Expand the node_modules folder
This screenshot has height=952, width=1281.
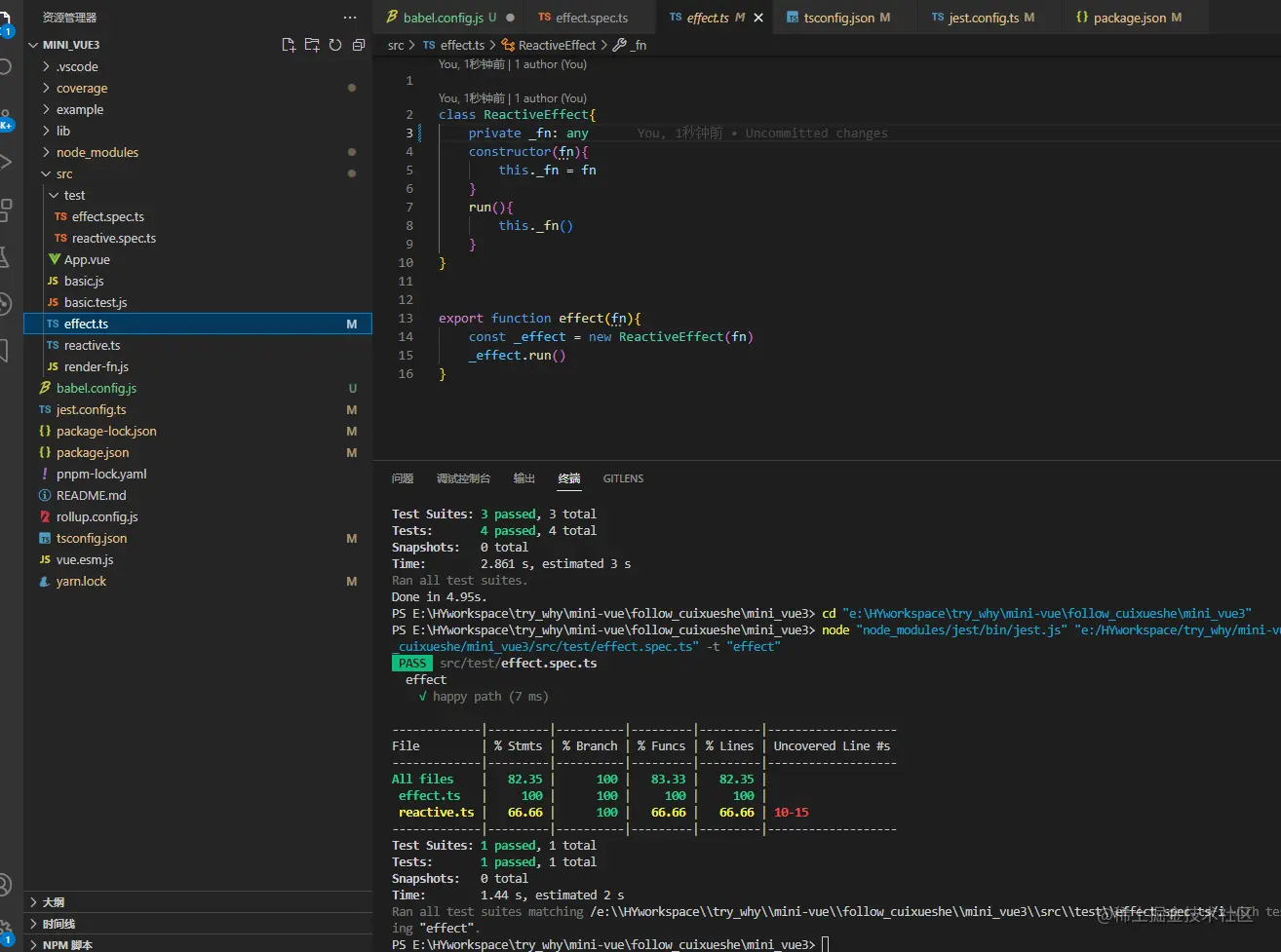coord(97,152)
